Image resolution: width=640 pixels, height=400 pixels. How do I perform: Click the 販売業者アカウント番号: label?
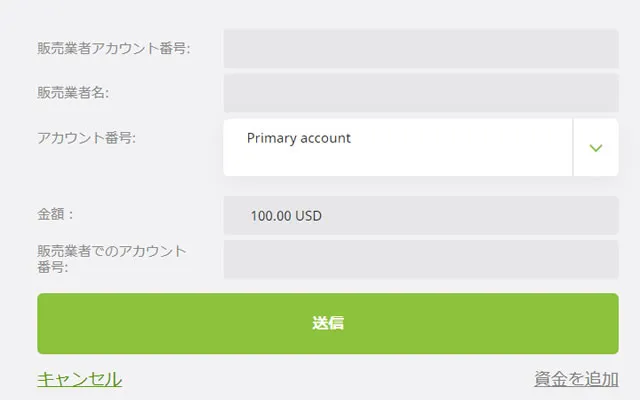114,48
